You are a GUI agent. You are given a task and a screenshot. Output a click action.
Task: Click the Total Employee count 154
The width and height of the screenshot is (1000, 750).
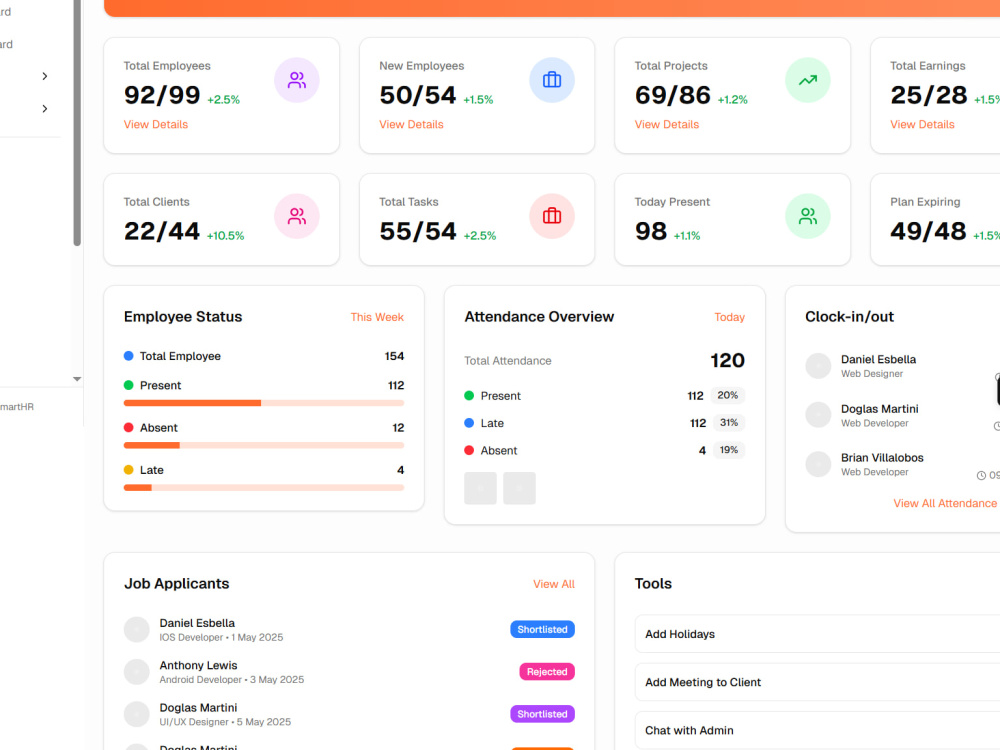click(394, 356)
